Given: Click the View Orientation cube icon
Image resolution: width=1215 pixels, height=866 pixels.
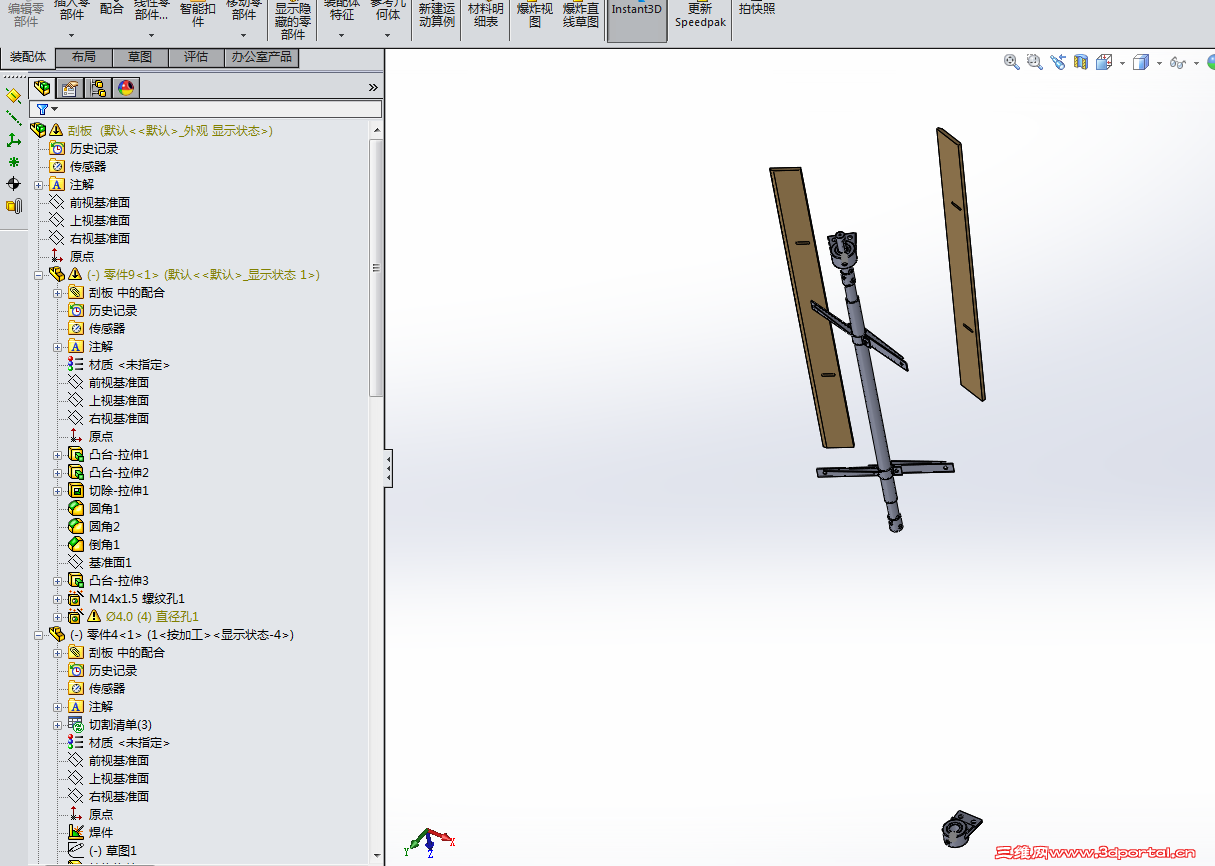Looking at the screenshot, I should (x=1104, y=62).
